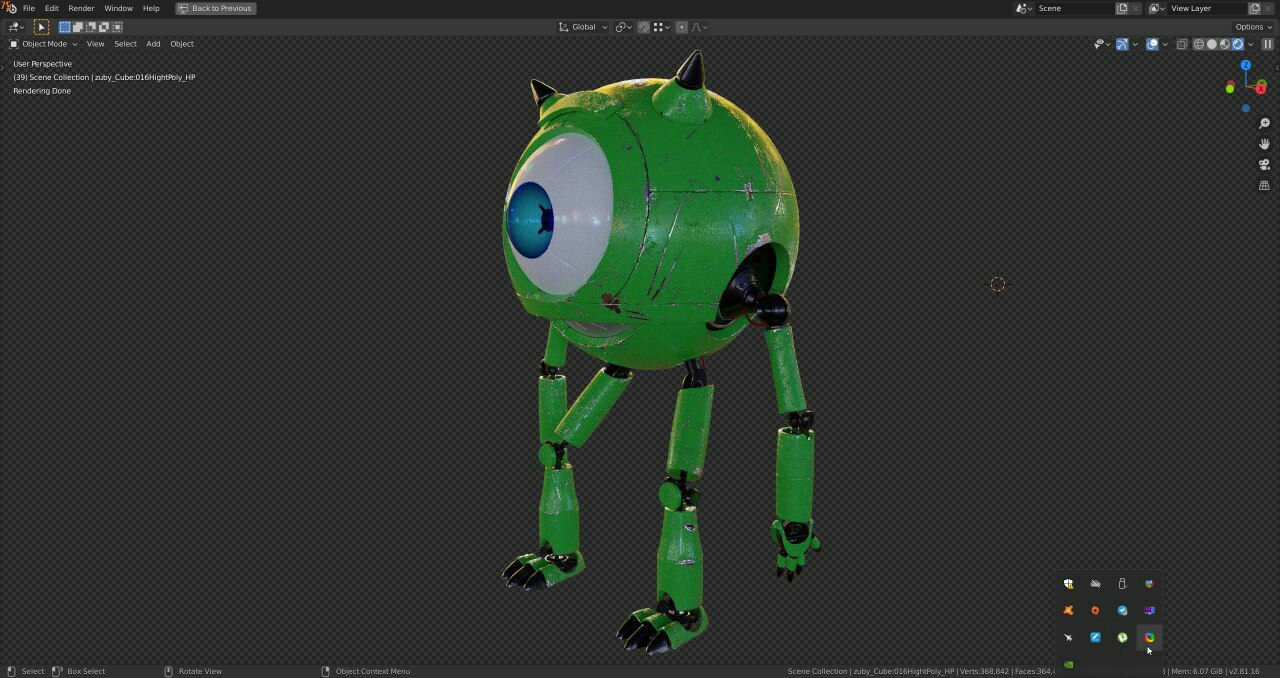This screenshot has height=678, width=1280.
Task: Open the Render menu
Action: (81, 8)
